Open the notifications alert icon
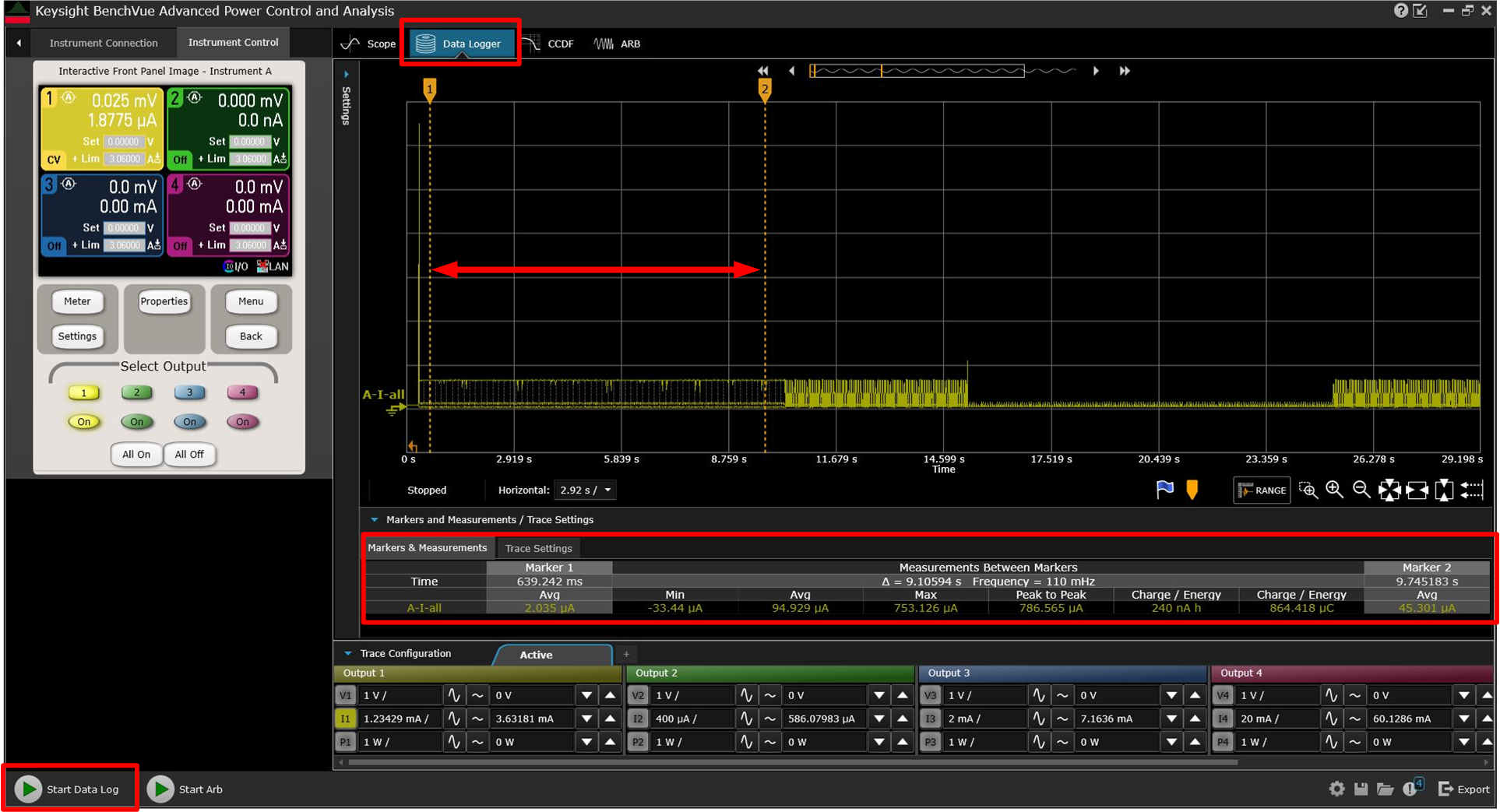 pos(1412,788)
